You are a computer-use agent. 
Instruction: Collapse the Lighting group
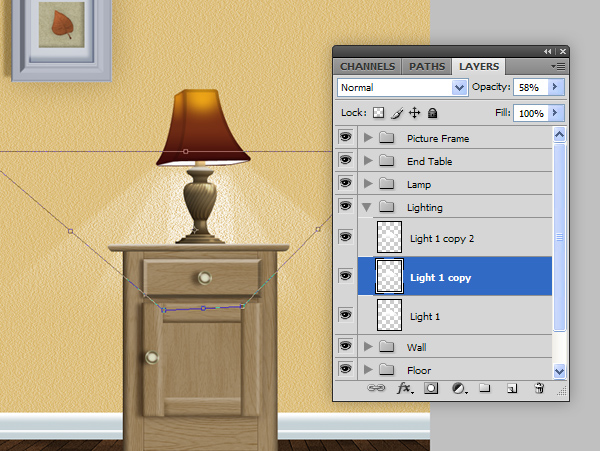click(x=368, y=207)
